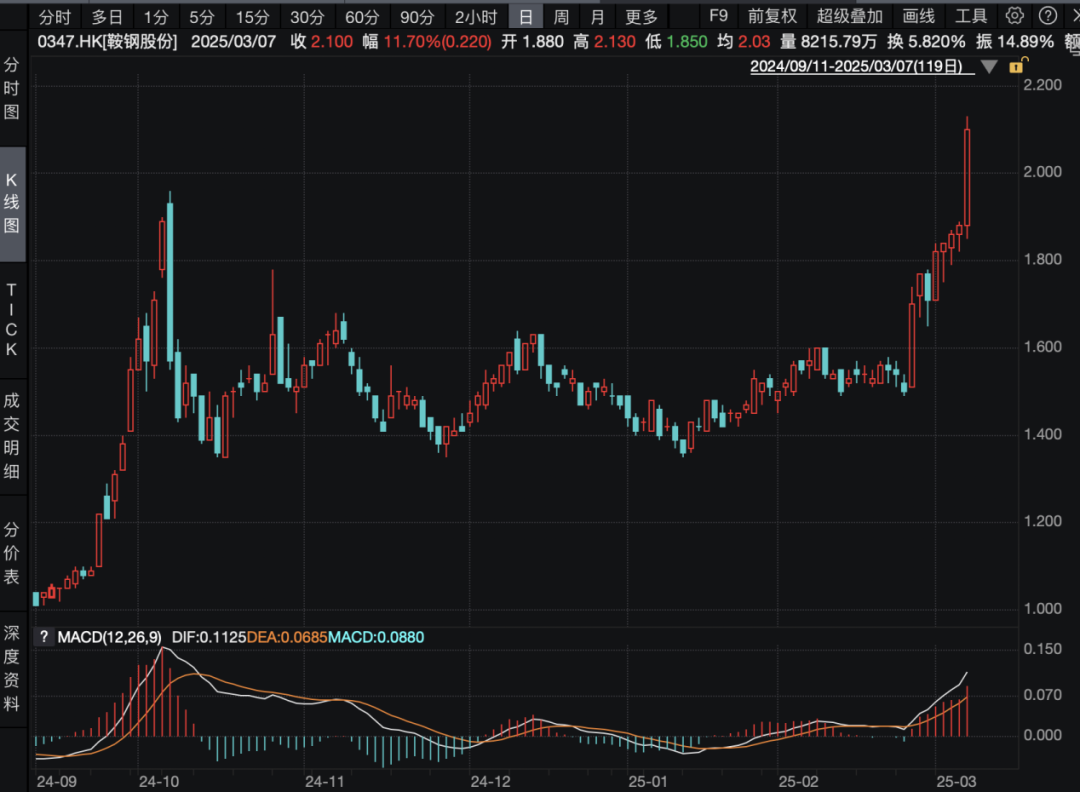Image resolution: width=1080 pixels, height=792 pixels.
Task: Click the 超级叠加 overlay button
Action: pos(850,16)
